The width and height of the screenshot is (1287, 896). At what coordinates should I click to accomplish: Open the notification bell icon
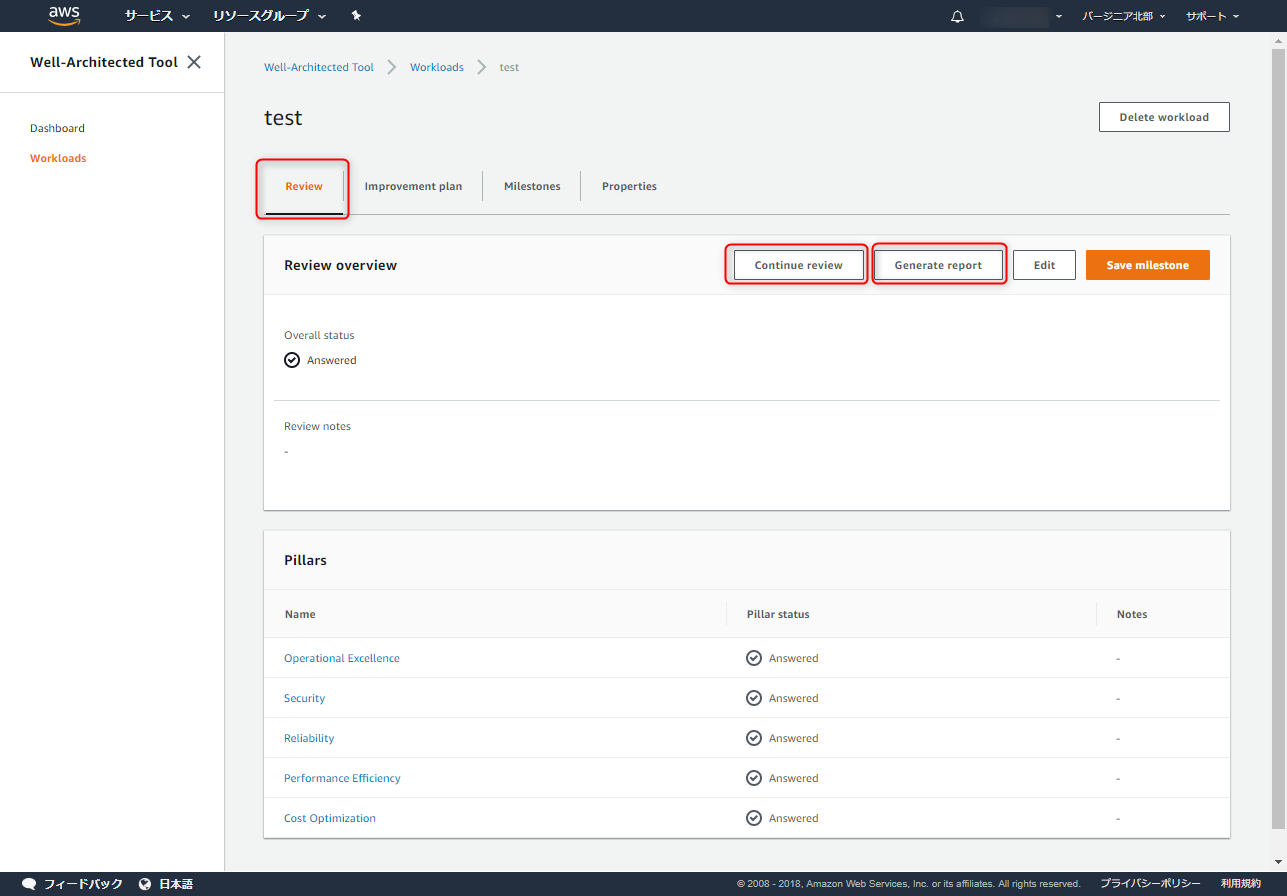point(956,15)
